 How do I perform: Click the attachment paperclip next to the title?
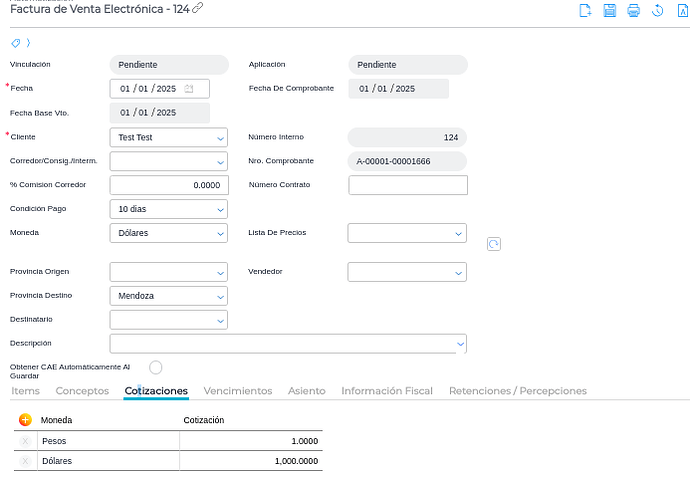coord(198,8)
